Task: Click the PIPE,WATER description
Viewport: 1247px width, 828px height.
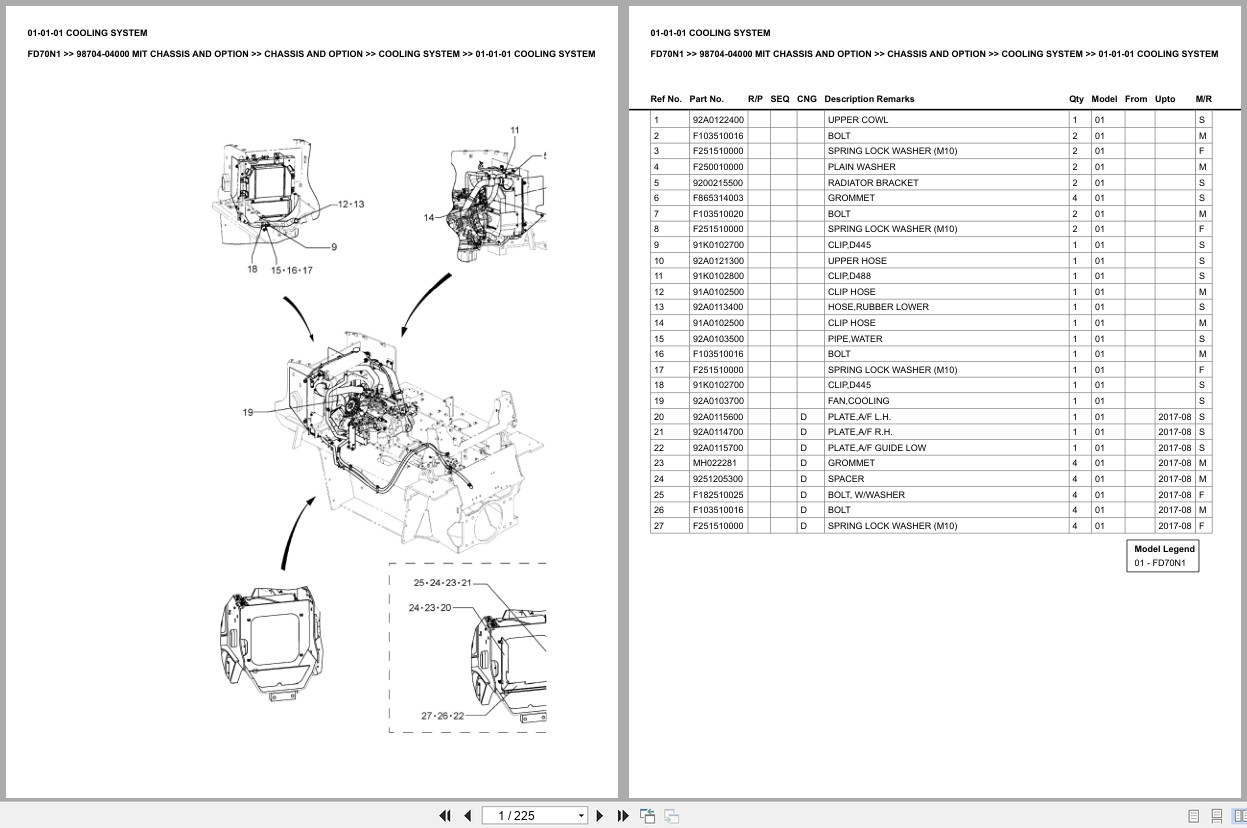Action: pyautogui.click(x=855, y=339)
